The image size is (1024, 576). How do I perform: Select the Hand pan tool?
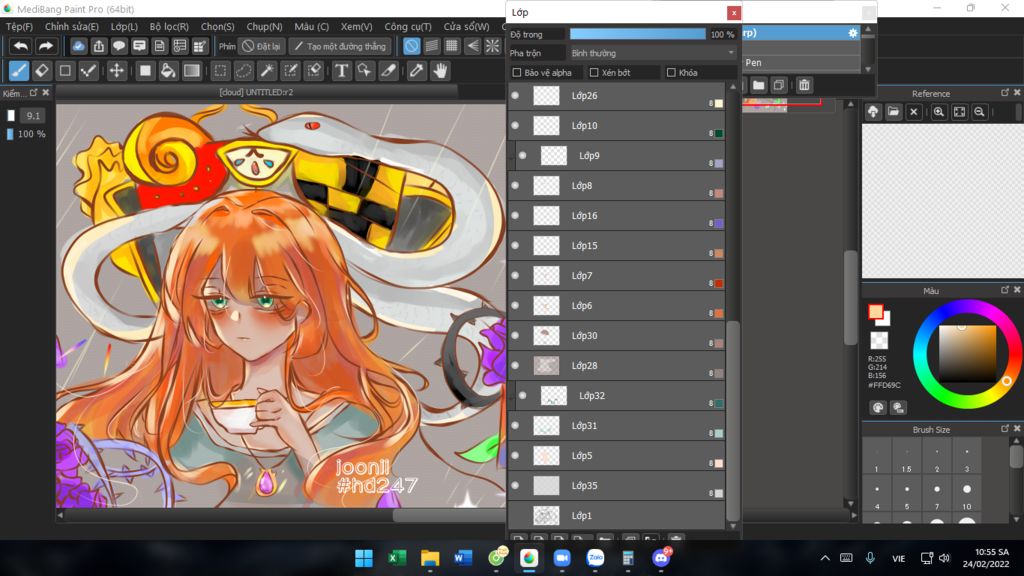[441, 71]
